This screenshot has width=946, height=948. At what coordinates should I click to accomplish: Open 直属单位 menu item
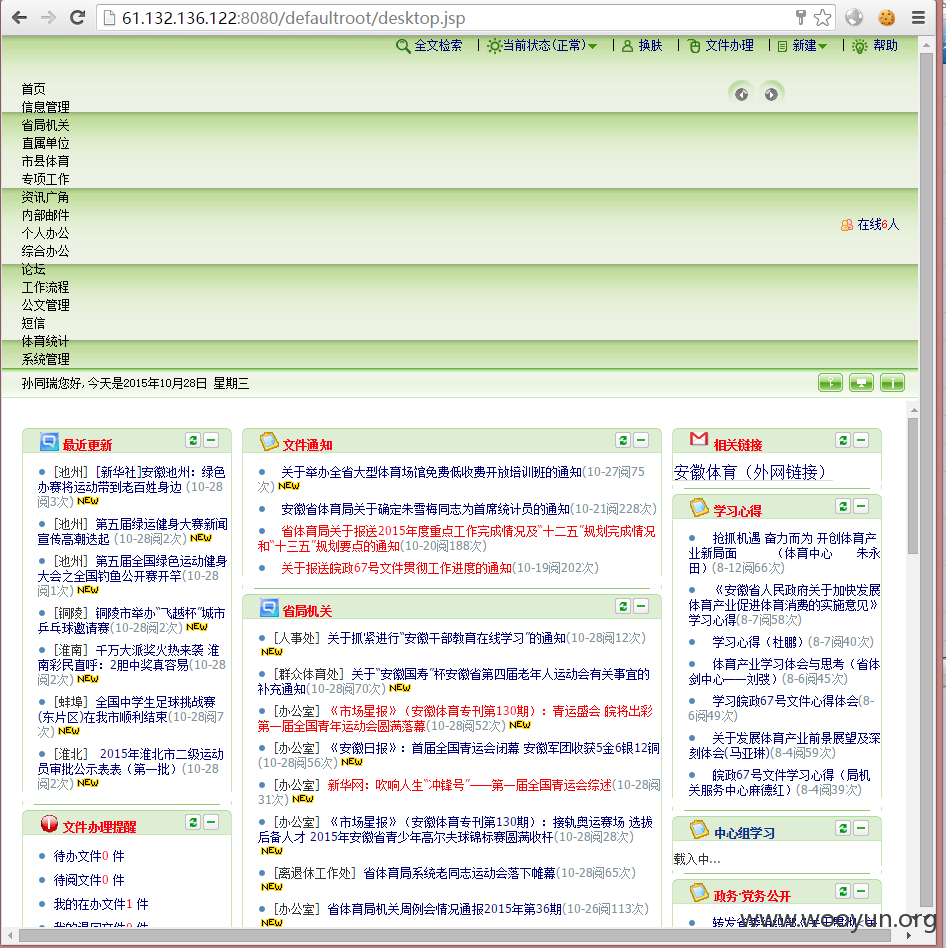45,143
